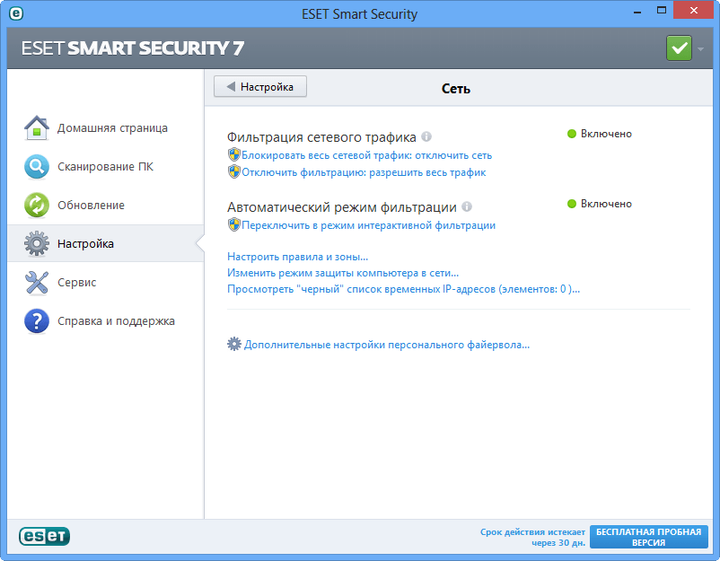720x561 pixels.
Task: Click shield icon by Переключить в режим интерактивной
Action: [x=234, y=225]
